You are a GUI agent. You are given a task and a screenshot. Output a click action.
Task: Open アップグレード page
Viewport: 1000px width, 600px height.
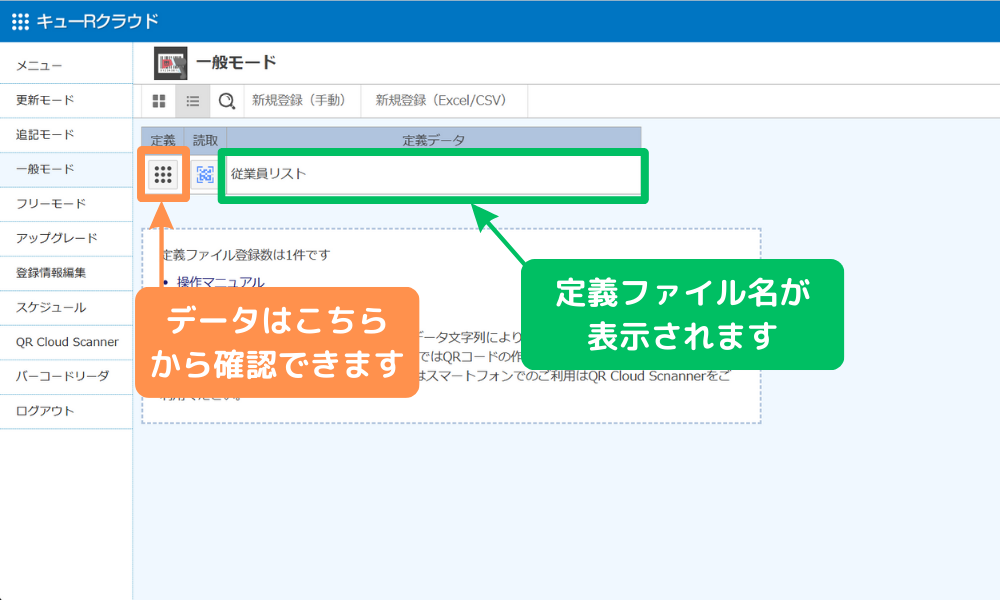tap(66, 238)
